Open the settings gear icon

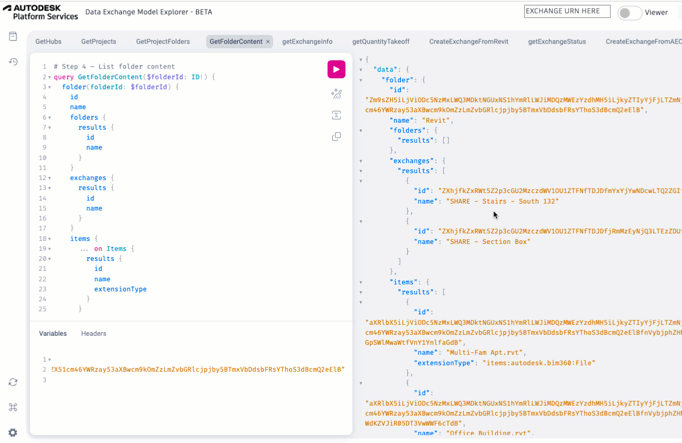click(x=13, y=433)
